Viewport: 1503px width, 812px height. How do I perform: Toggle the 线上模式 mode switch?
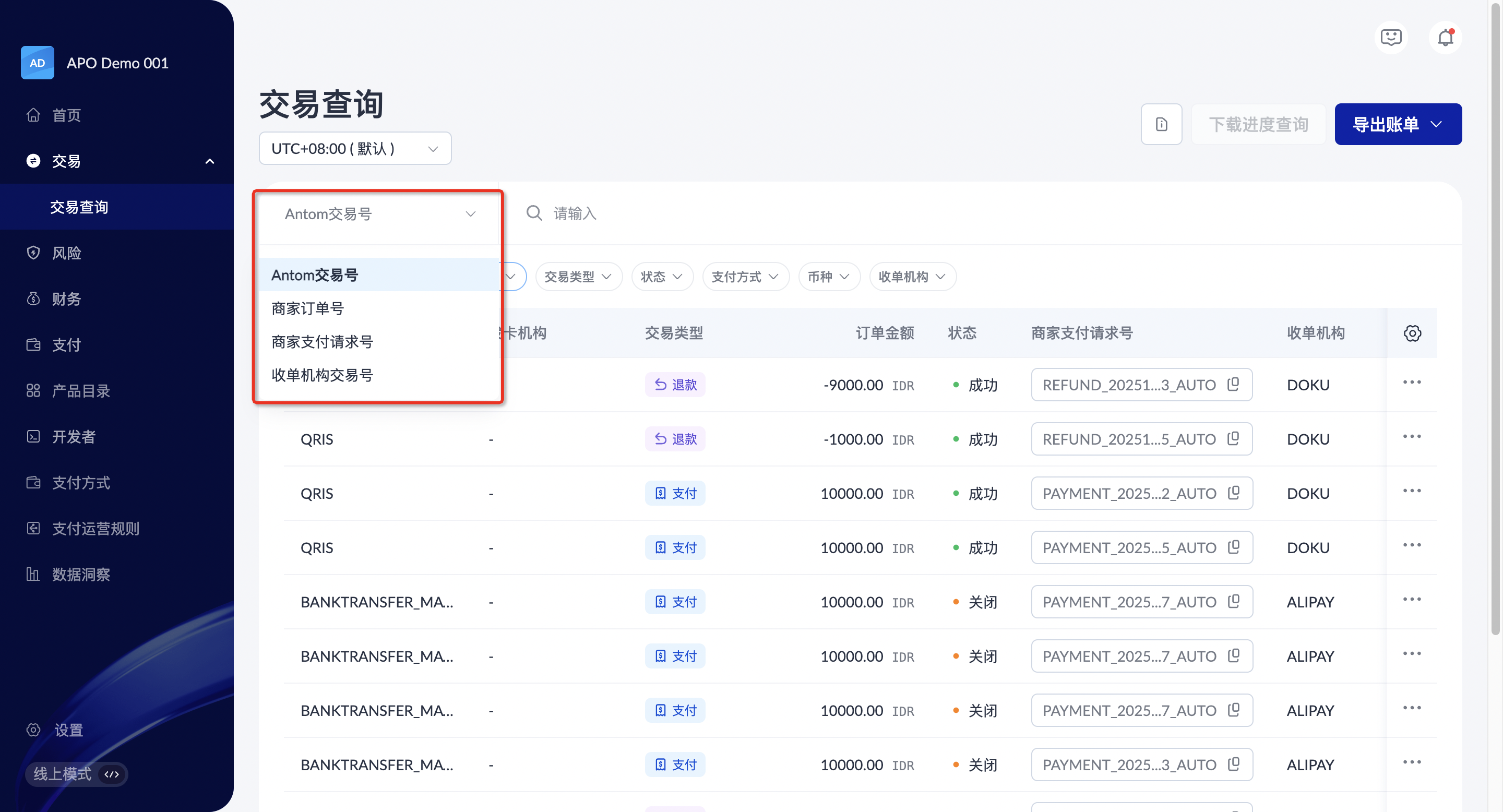76,774
